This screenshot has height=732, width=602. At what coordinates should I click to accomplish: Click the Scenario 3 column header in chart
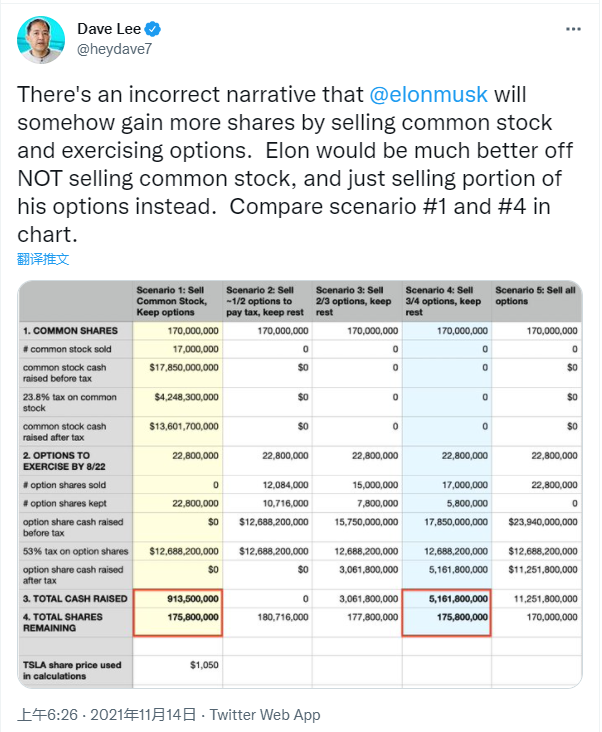click(357, 301)
